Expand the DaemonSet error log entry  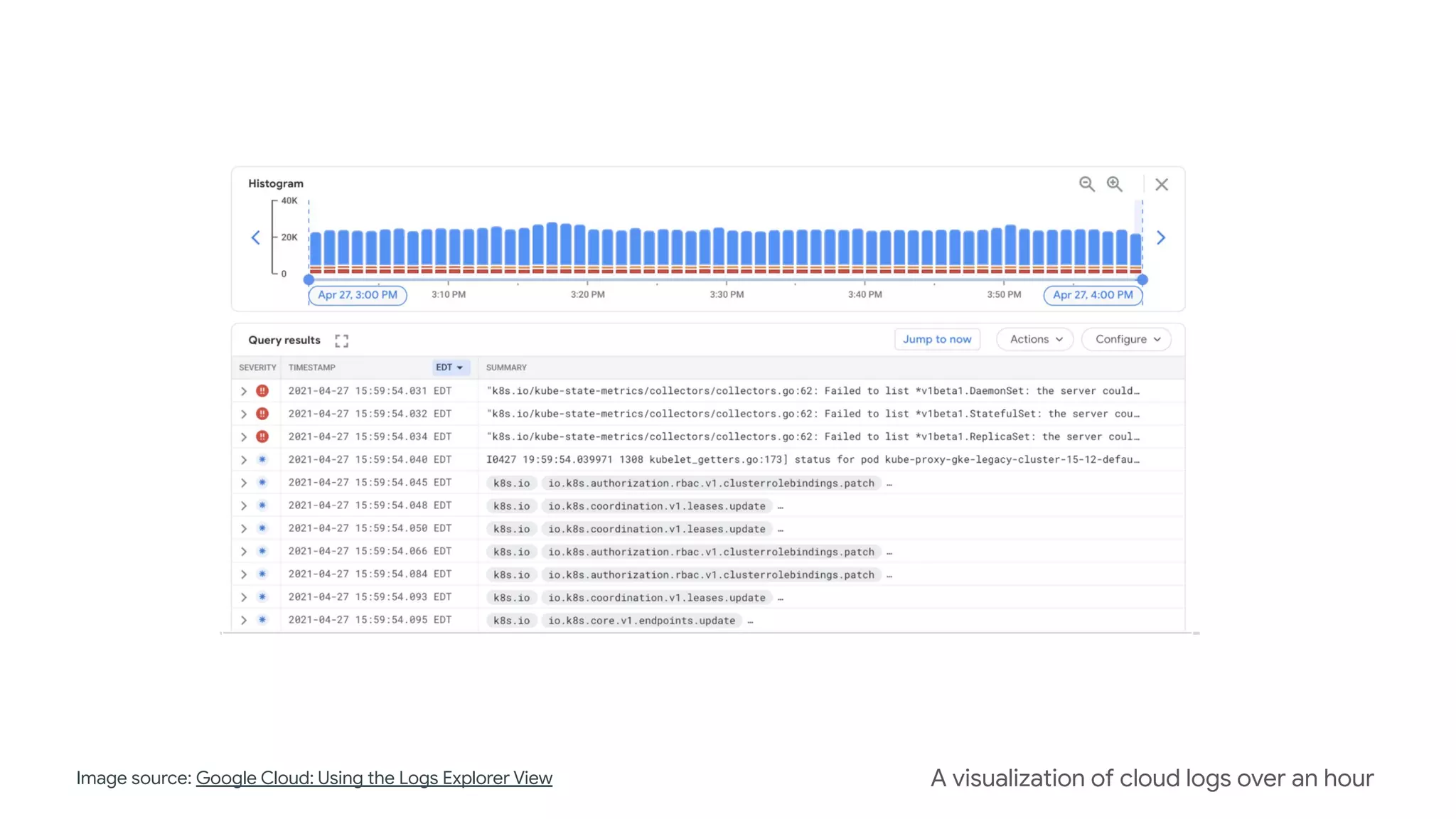click(x=244, y=391)
